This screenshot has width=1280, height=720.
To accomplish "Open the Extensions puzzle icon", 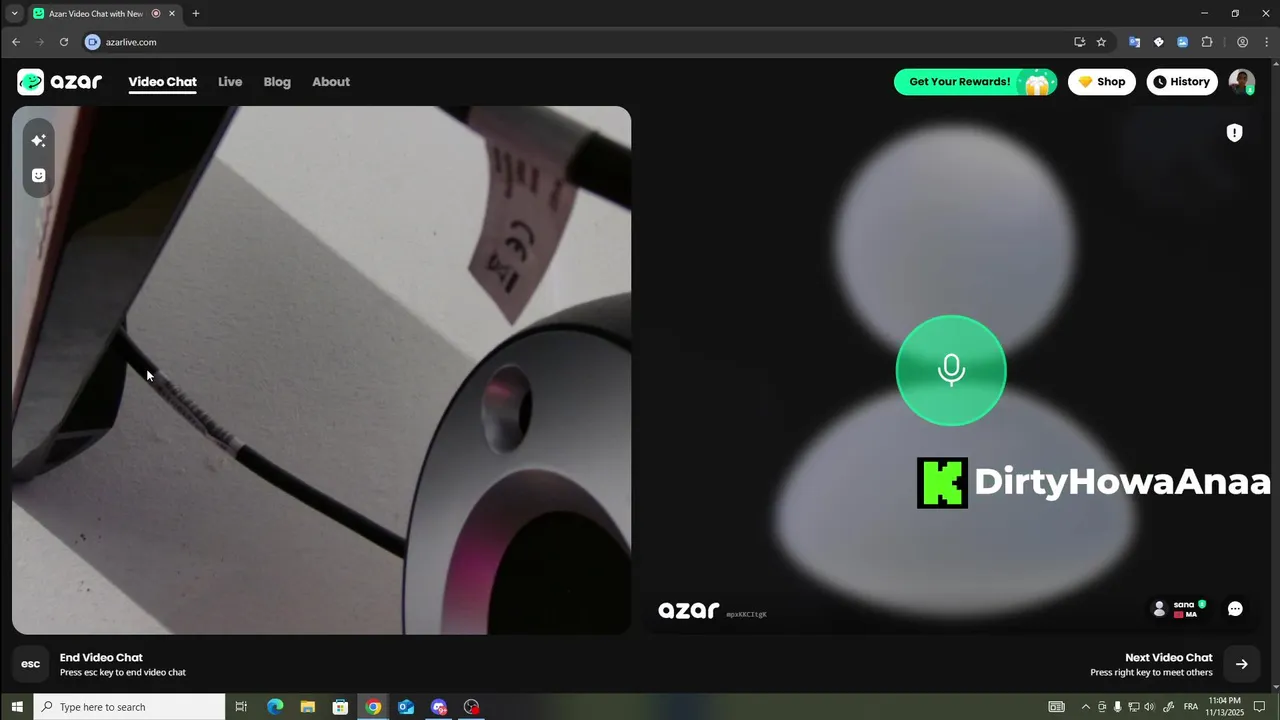I will 1207,42.
